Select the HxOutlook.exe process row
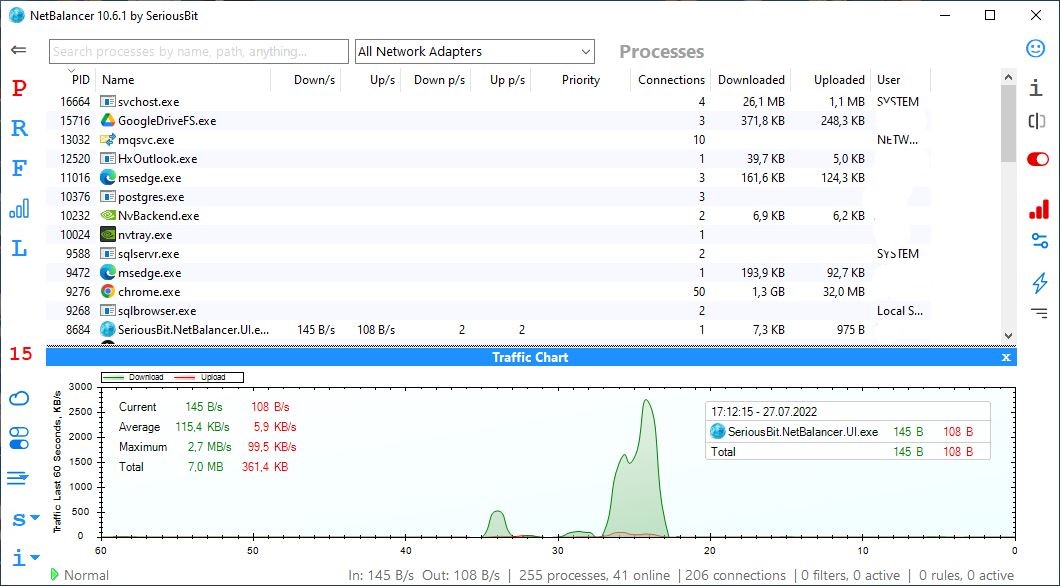 click(x=488, y=159)
